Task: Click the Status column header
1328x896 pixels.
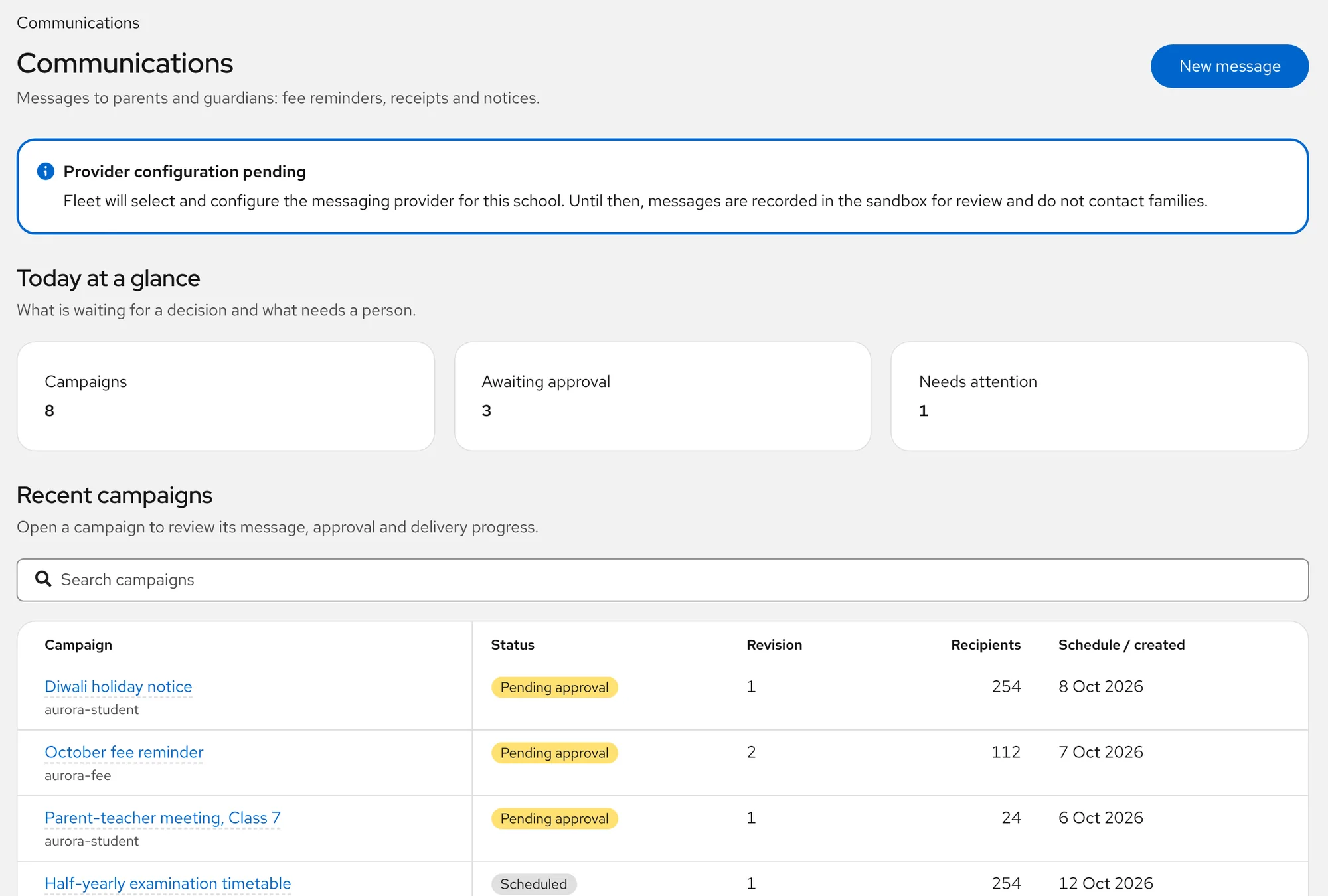Action: coord(513,645)
